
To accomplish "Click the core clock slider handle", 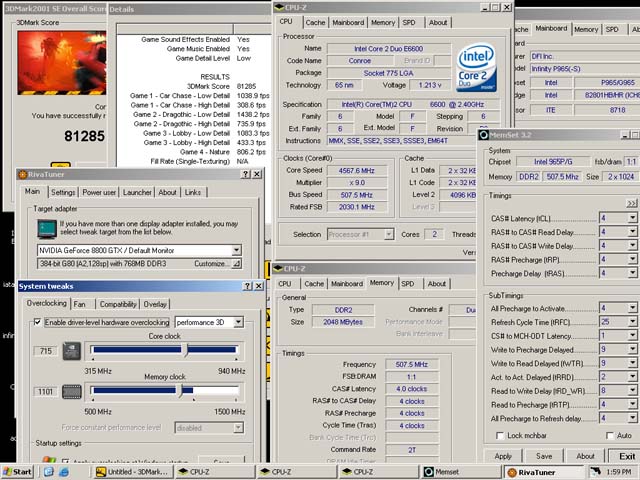I will 185,350.
